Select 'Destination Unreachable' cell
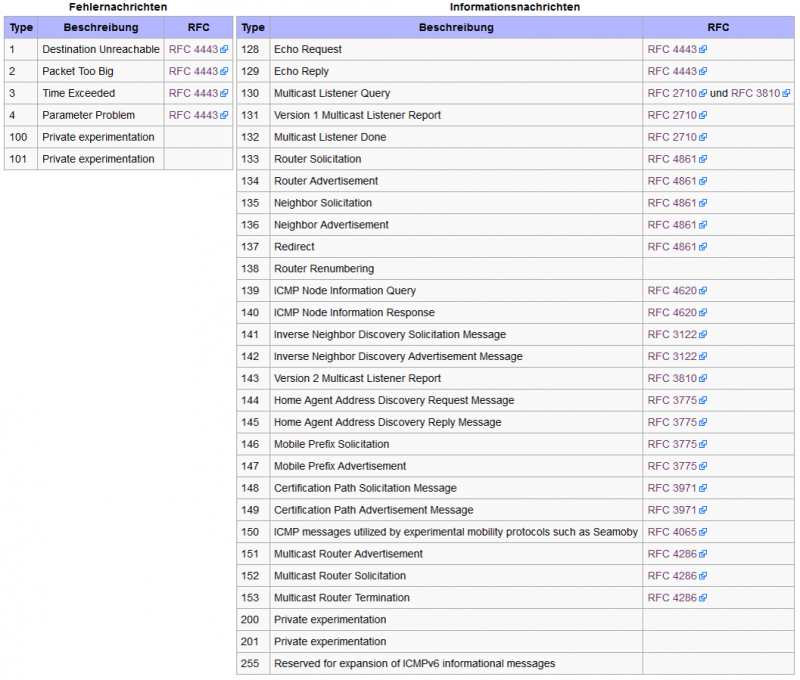Screen dimensions: 800x680 coord(101,49)
